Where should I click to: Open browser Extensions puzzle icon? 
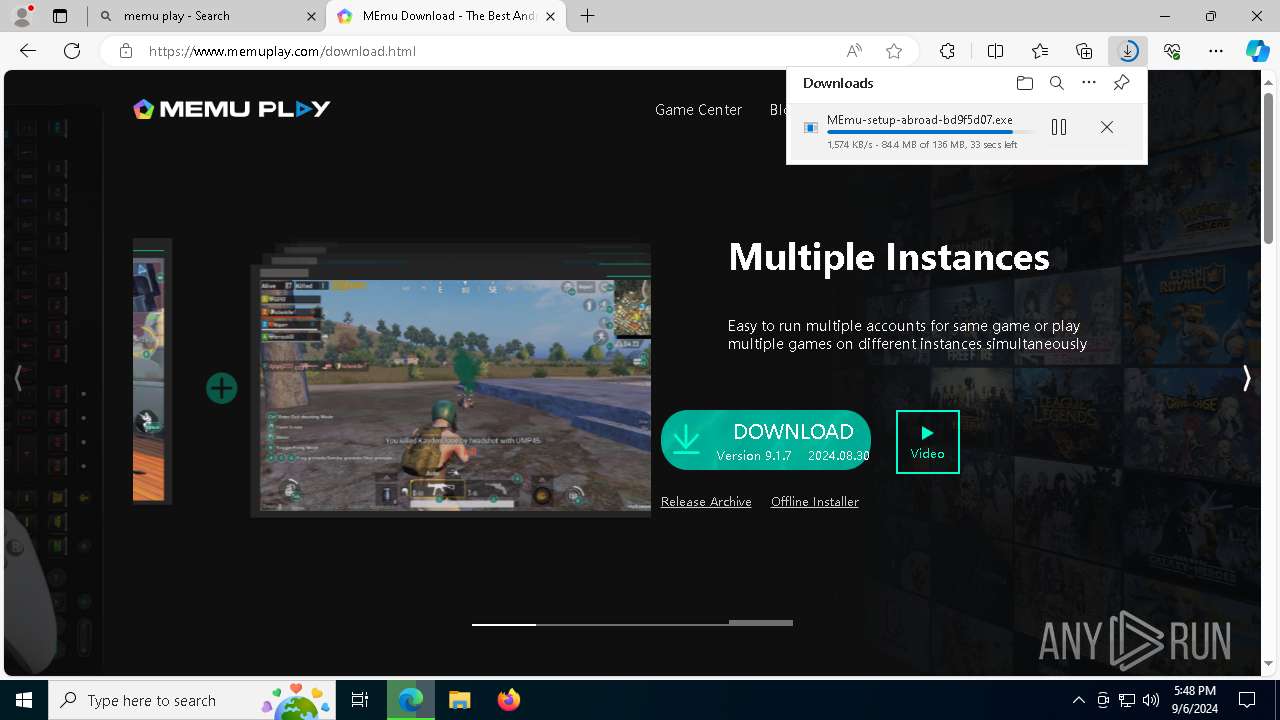947,51
